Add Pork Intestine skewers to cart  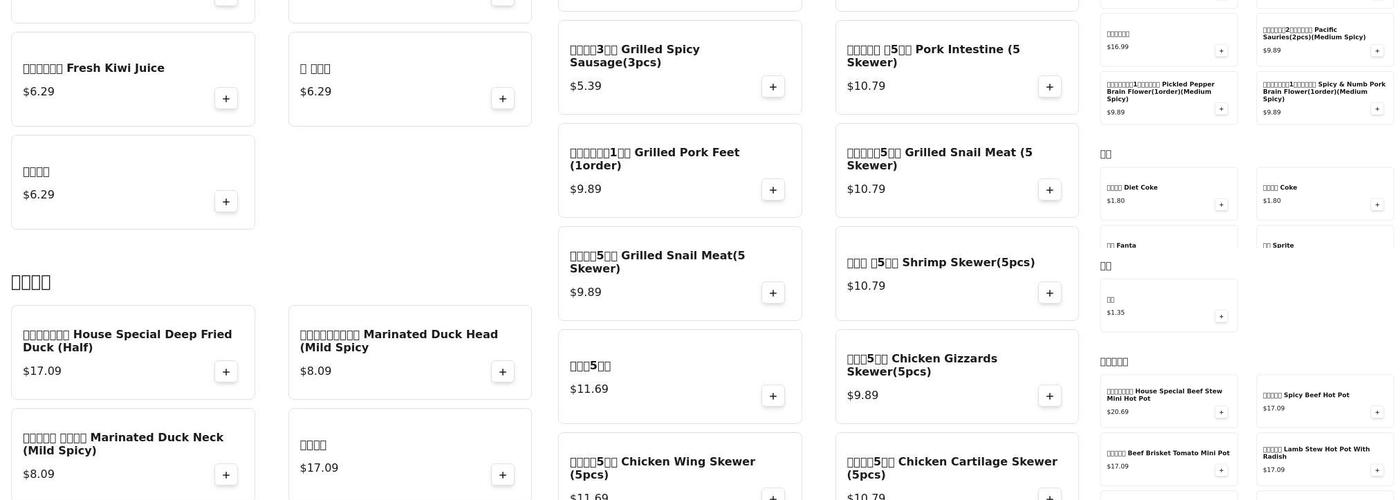(1050, 87)
